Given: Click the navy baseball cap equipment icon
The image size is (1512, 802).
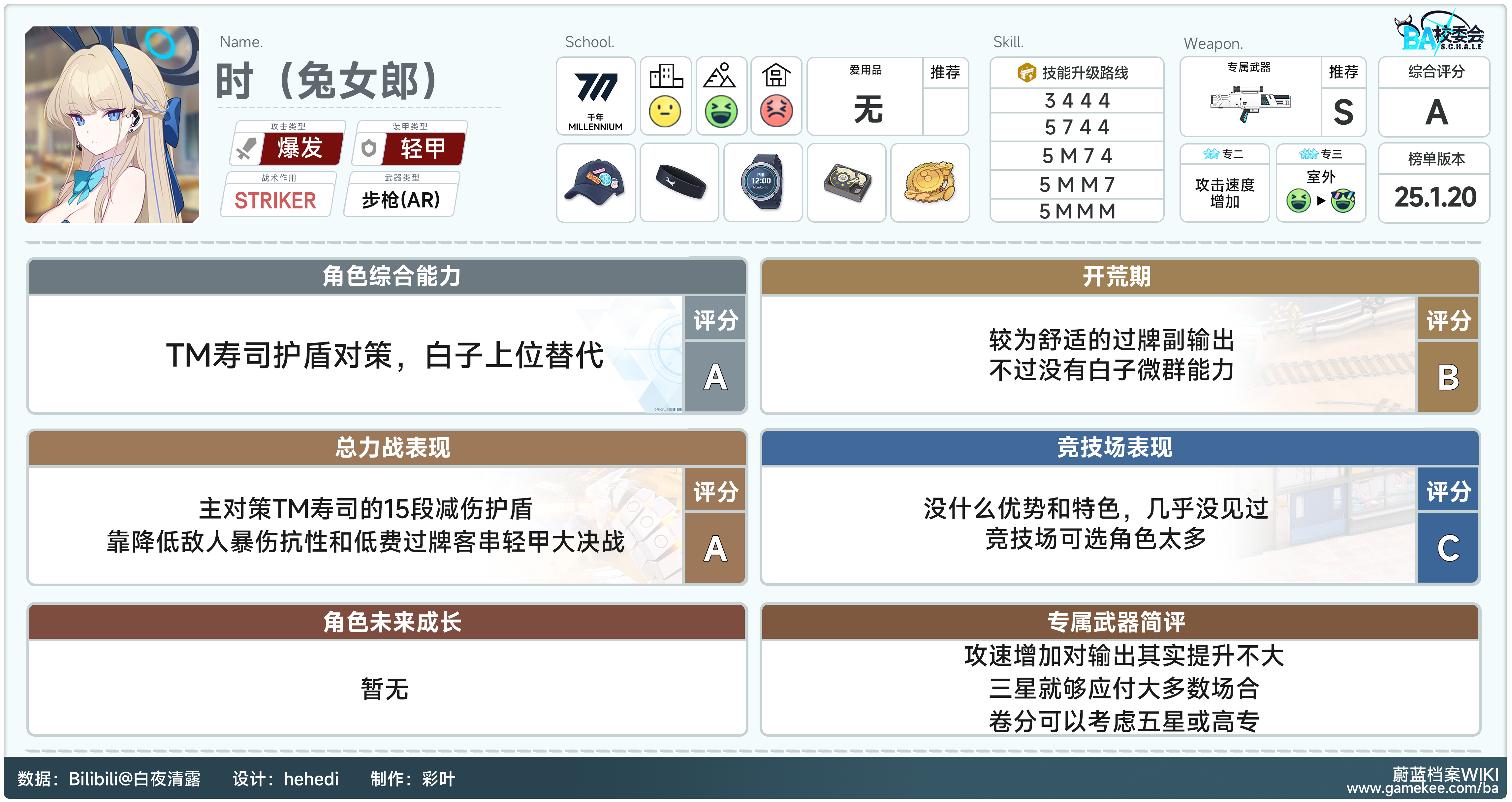Looking at the screenshot, I should (595, 182).
